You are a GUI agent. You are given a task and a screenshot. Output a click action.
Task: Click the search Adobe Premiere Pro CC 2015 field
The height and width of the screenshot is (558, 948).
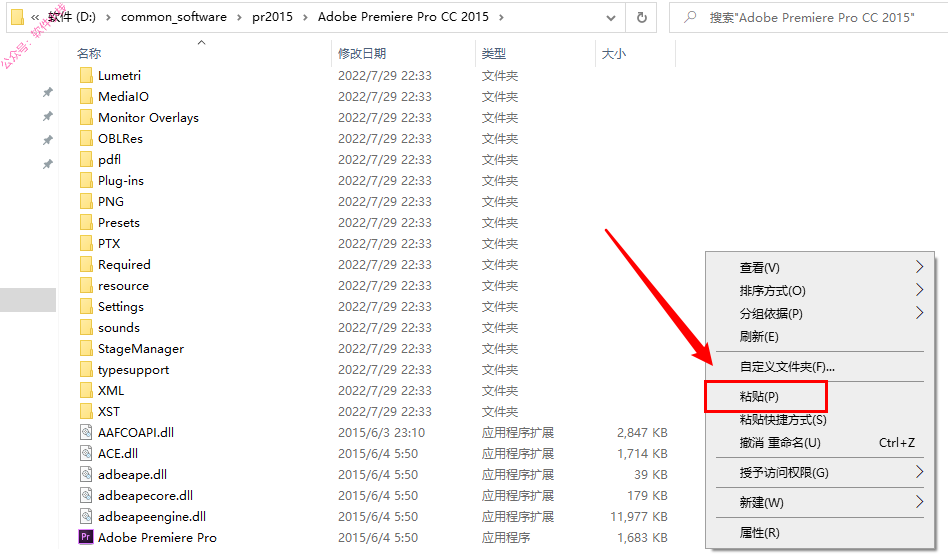pyautogui.click(x=811, y=18)
